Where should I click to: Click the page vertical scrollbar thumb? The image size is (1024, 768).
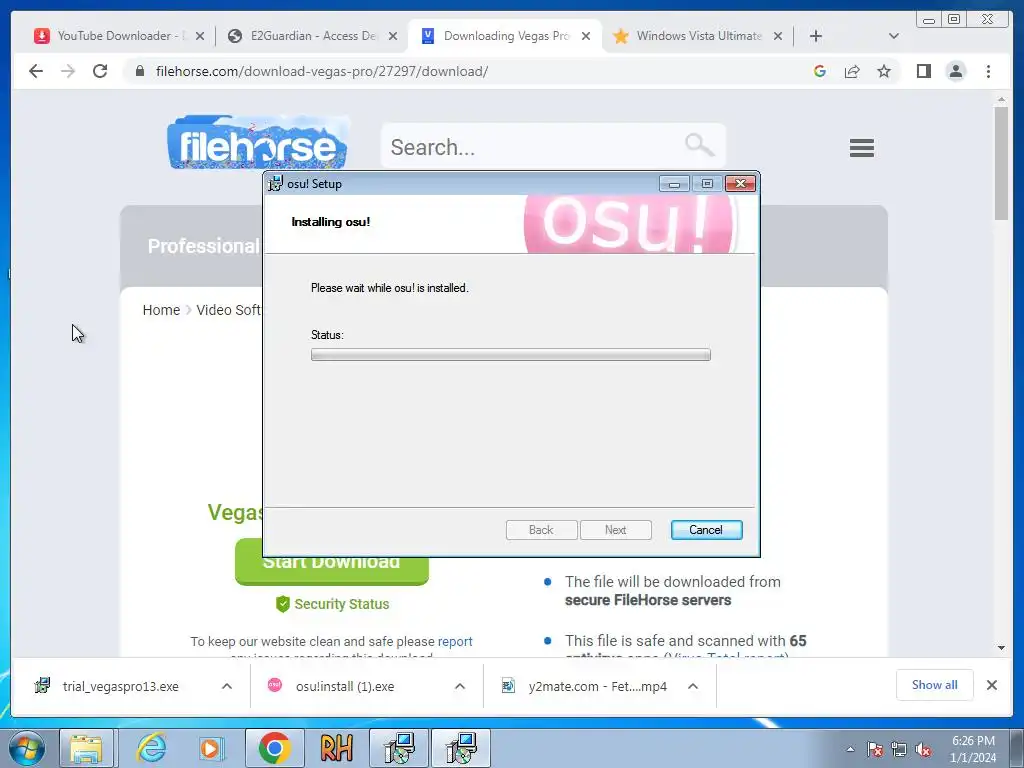(x=1001, y=163)
